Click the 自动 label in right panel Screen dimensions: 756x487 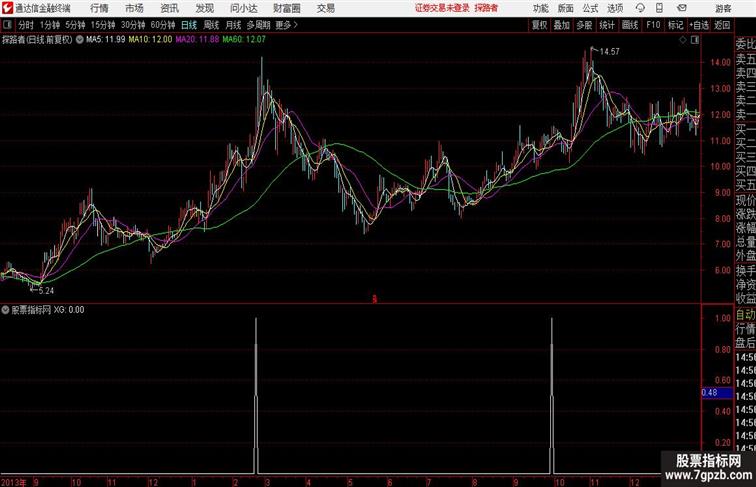point(745,315)
